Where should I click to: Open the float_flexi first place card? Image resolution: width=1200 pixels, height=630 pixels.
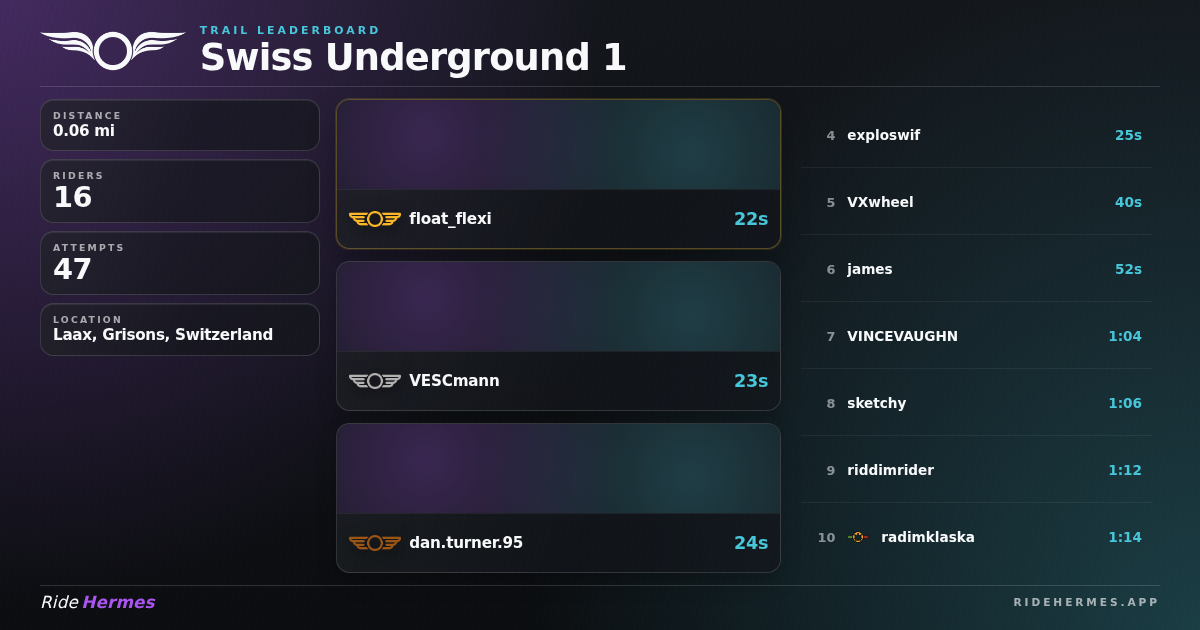558,174
